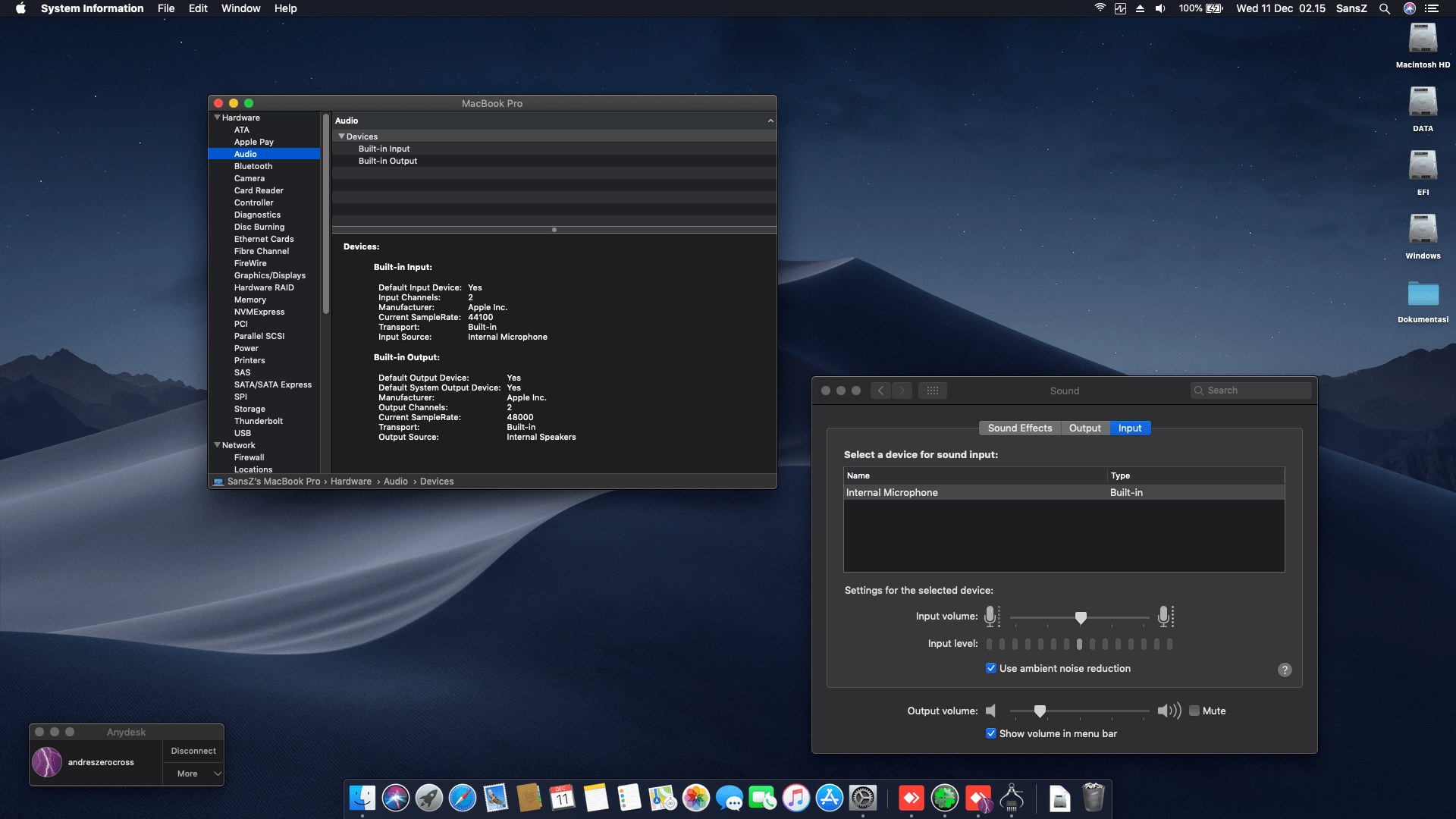Activate Siri from the Dock
This screenshot has height=819, width=1456.
coord(395,798)
